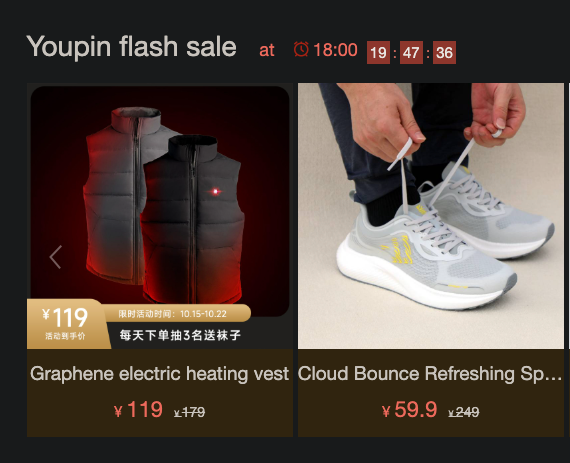The image size is (570, 463).
Task: Click the ¥119 sale price of the vest
Action: (x=138, y=410)
